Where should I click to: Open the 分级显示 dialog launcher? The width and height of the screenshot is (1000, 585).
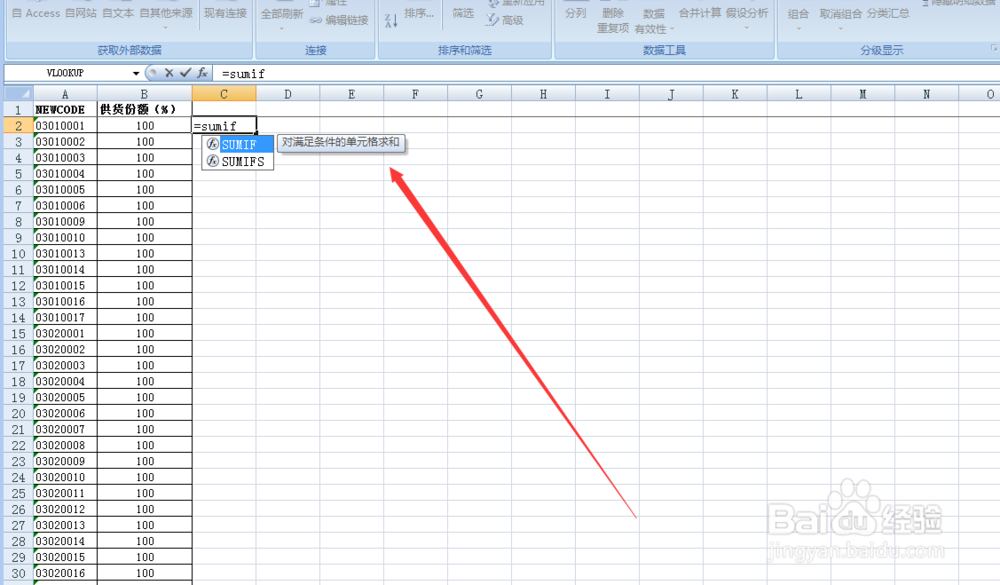pyautogui.click(x=994, y=48)
